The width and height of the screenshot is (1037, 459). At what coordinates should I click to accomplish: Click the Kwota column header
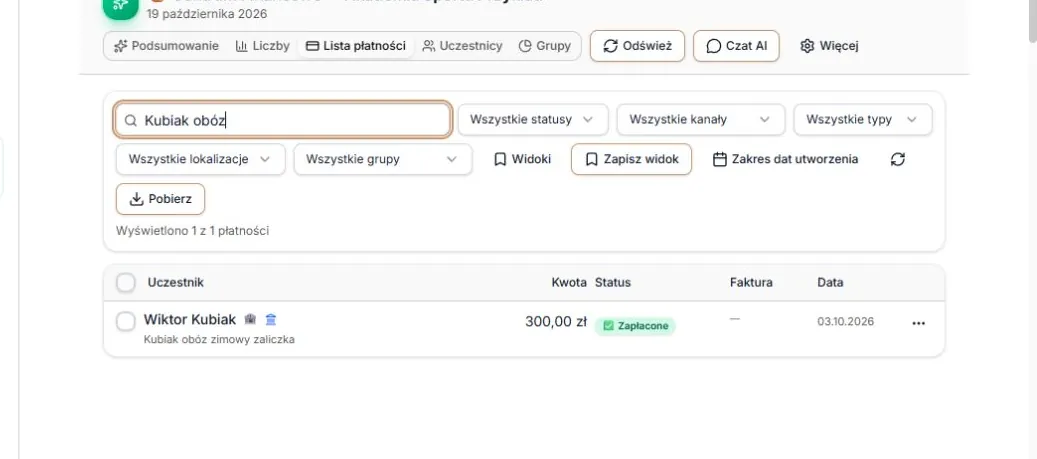coord(569,282)
